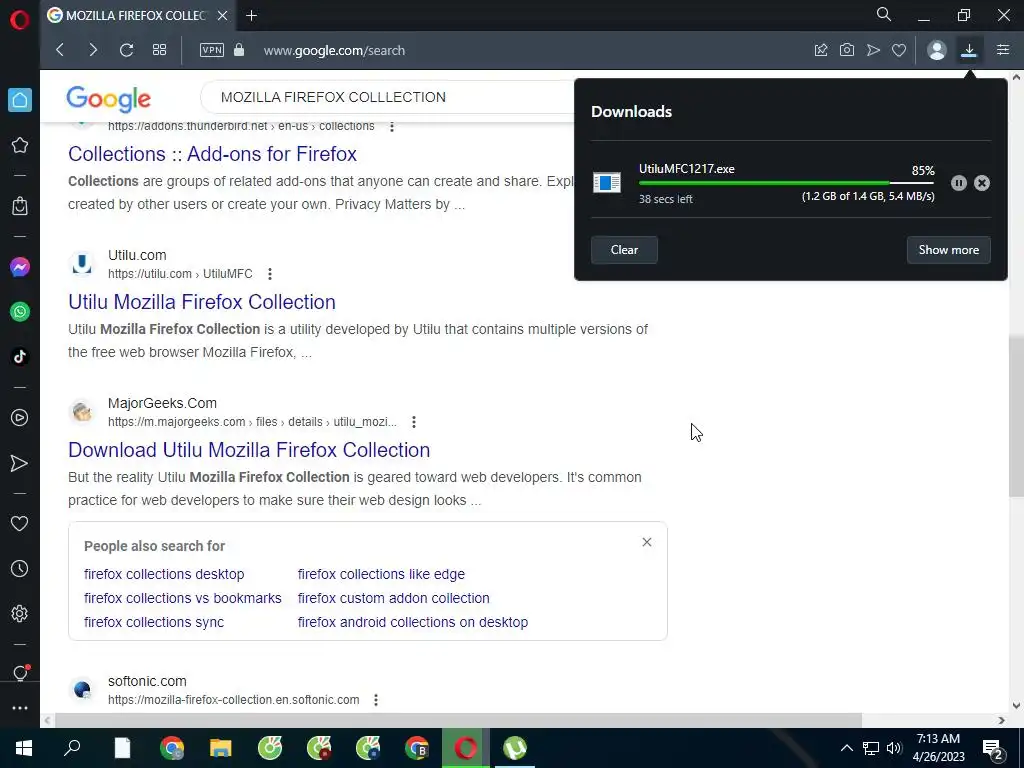The image size is (1024, 768).
Task: Search firefox collections like edge
Action: tap(381, 574)
